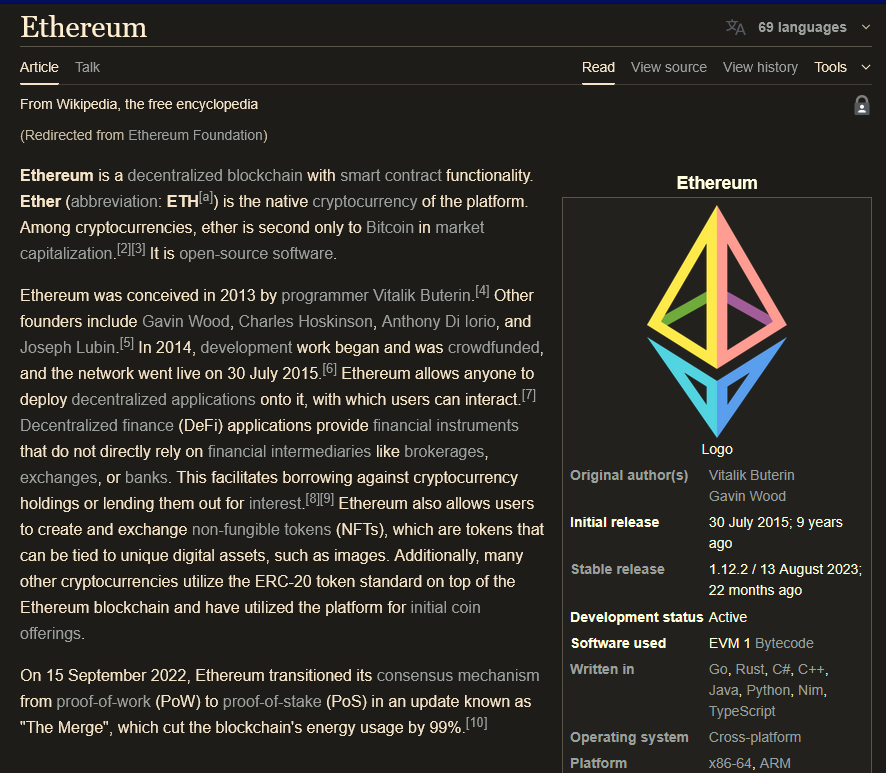Open the smart contract link
This screenshot has height=773, width=886.
tap(390, 176)
